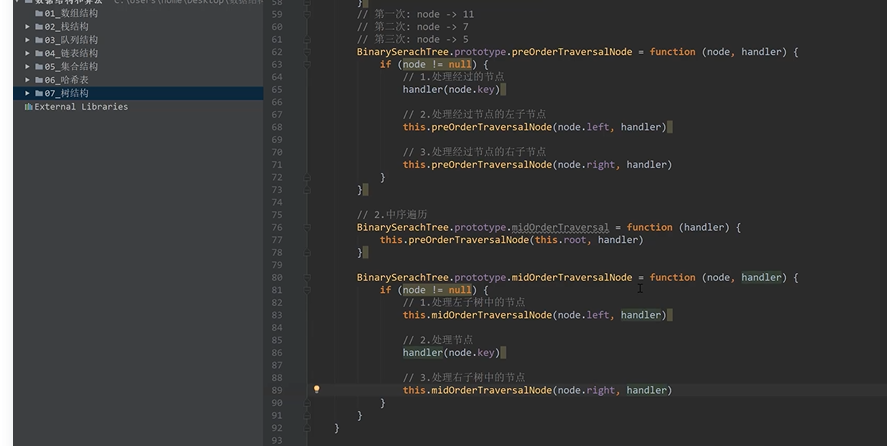Collapse comment fold marker at line 59

tap(307, 14)
